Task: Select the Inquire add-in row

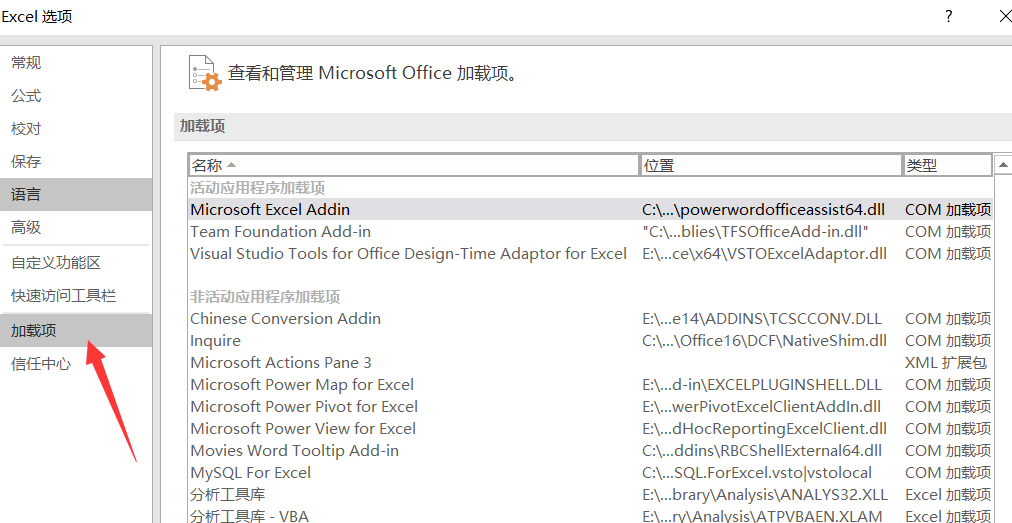Action: pyautogui.click(x=590, y=340)
